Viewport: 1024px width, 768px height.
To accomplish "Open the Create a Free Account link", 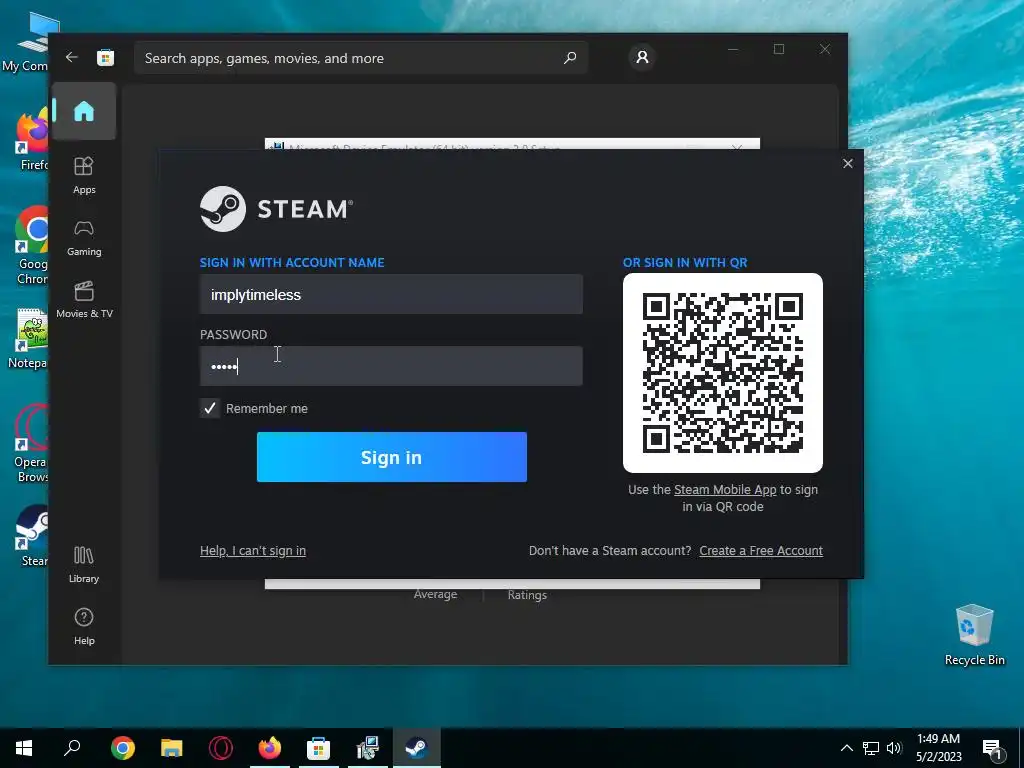I will click(x=761, y=551).
